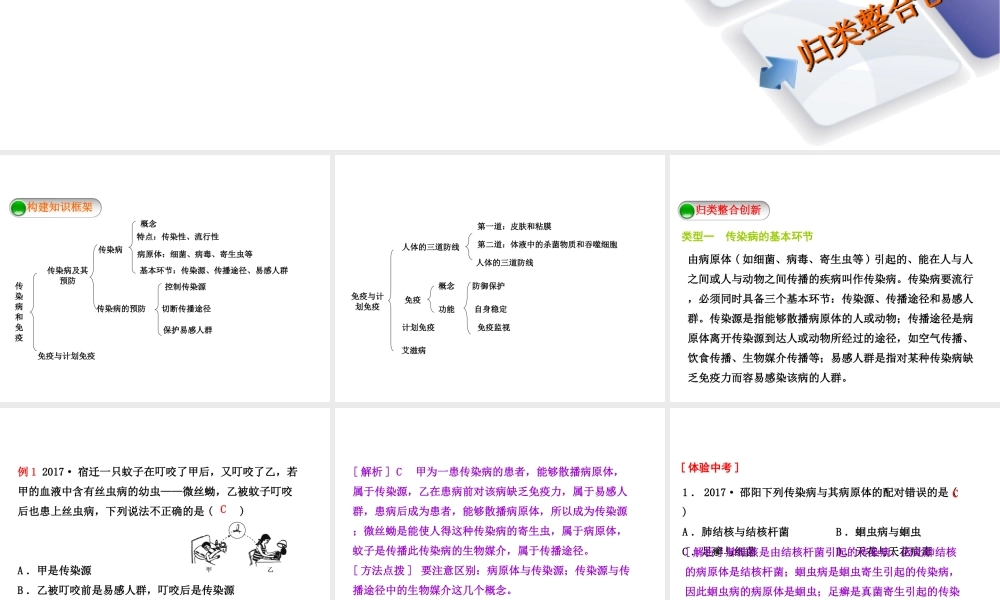
Task: Click the ［解析］C heading
Action: tap(378, 472)
